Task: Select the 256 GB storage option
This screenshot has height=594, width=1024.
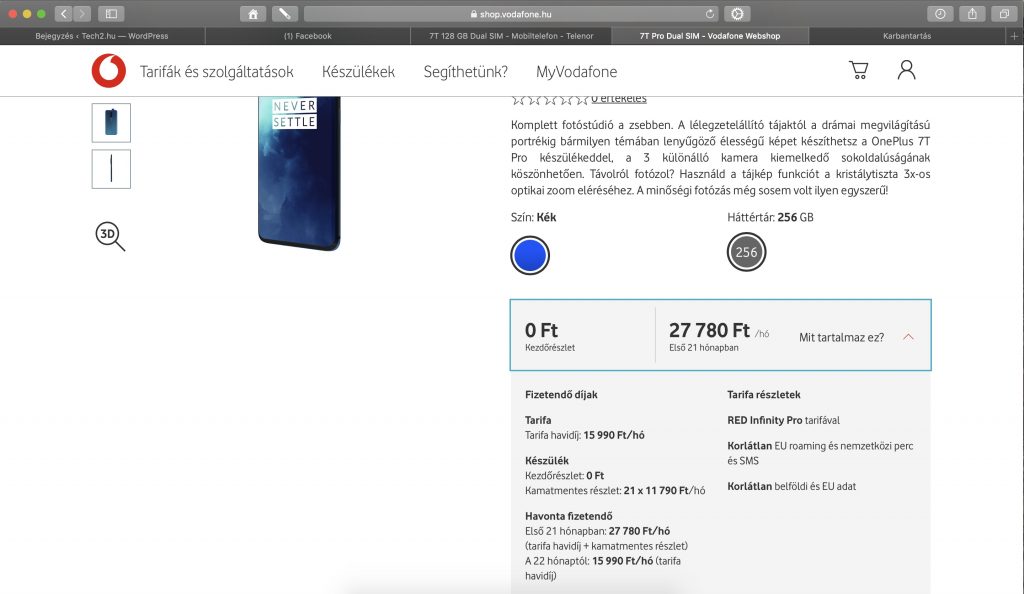Action: [x=746, y=252]
